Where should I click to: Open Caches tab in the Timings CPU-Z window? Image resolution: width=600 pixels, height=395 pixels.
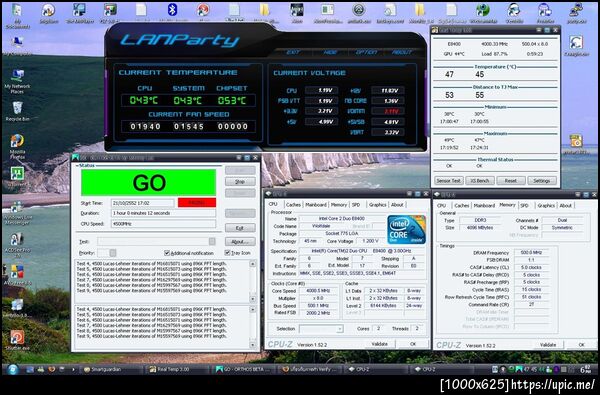tap(461, 206)
